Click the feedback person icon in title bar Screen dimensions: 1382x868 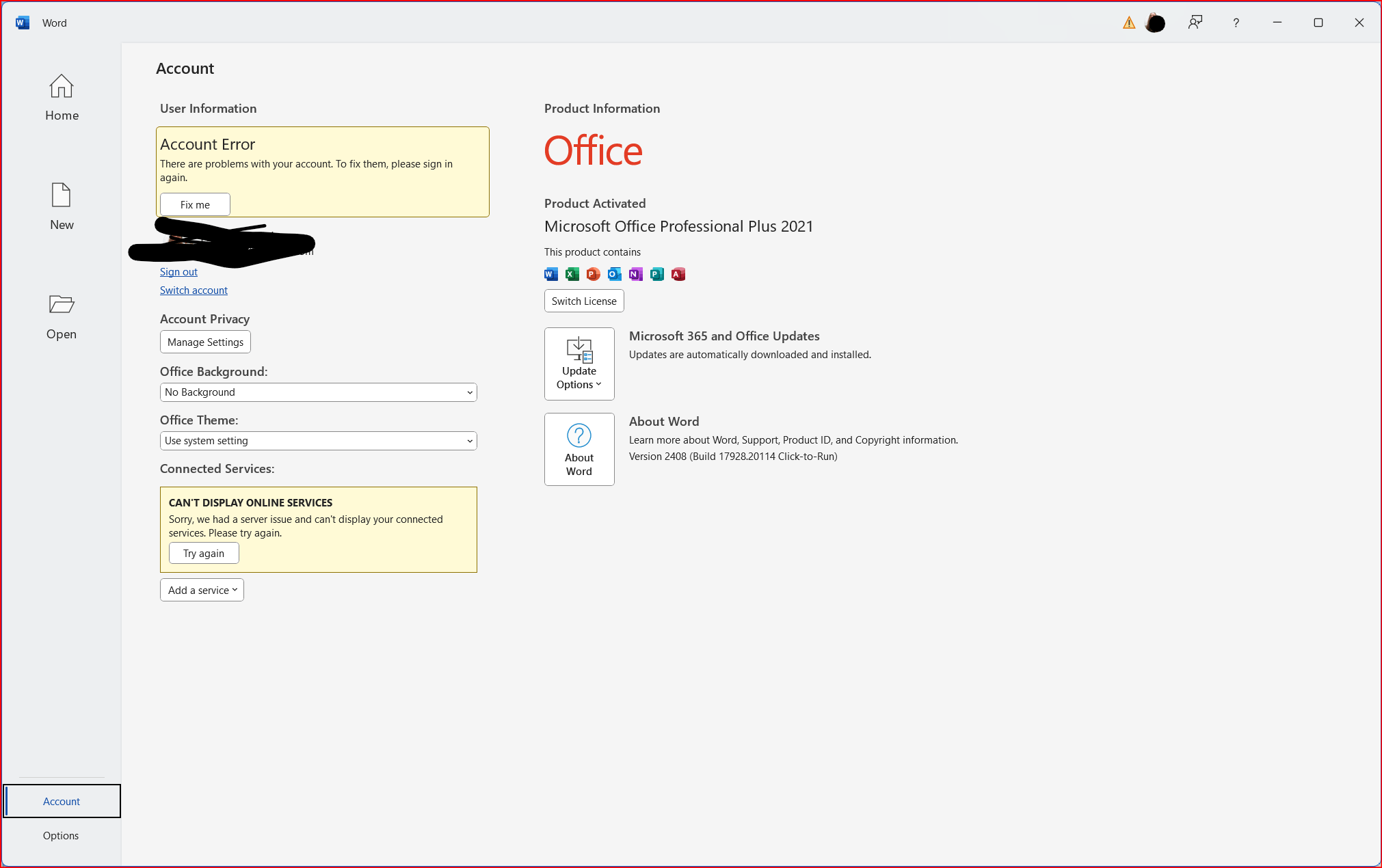1195,23
